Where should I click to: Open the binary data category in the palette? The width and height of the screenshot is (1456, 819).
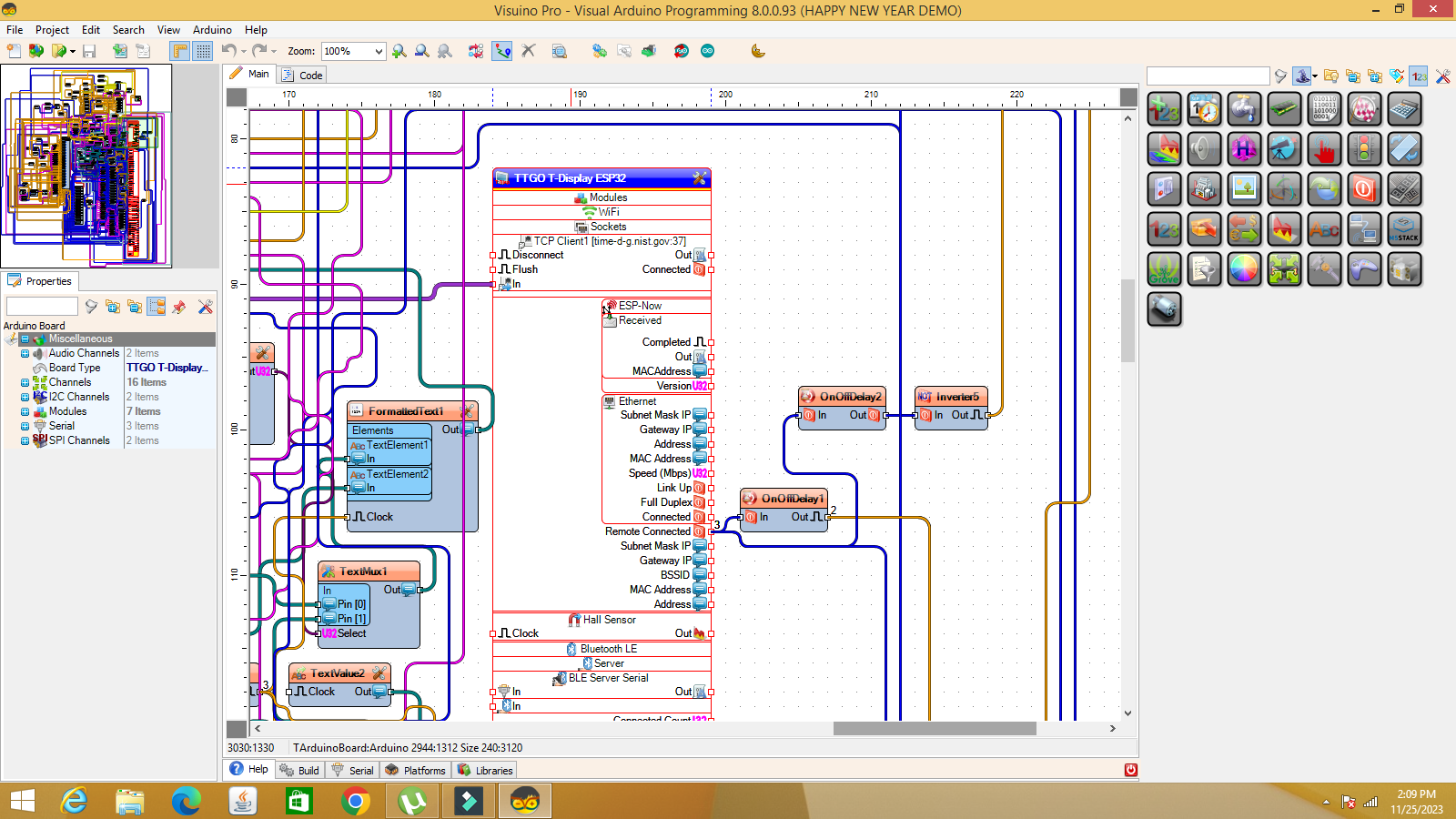(1324, 109)
